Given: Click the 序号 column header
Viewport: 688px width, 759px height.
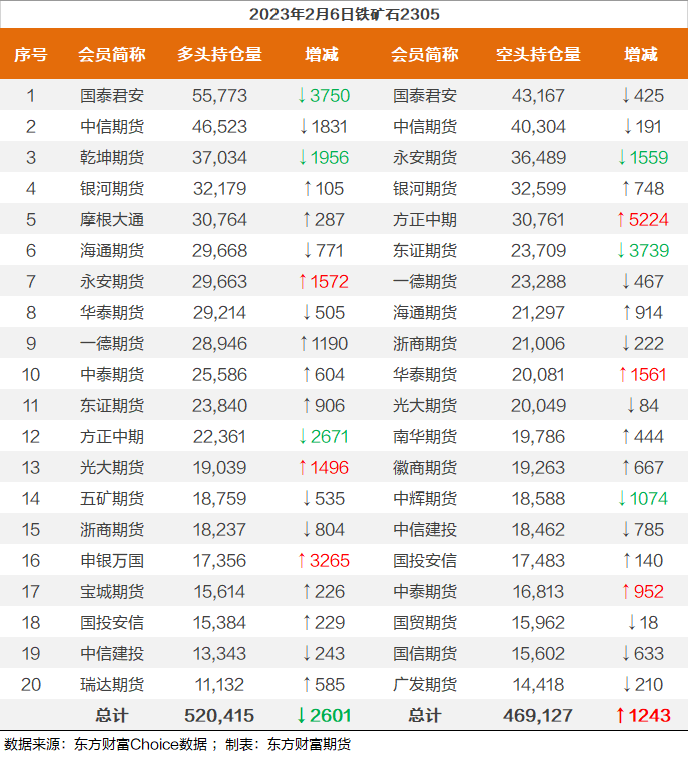Looking at the screenshot, I should tap(31, 55).
